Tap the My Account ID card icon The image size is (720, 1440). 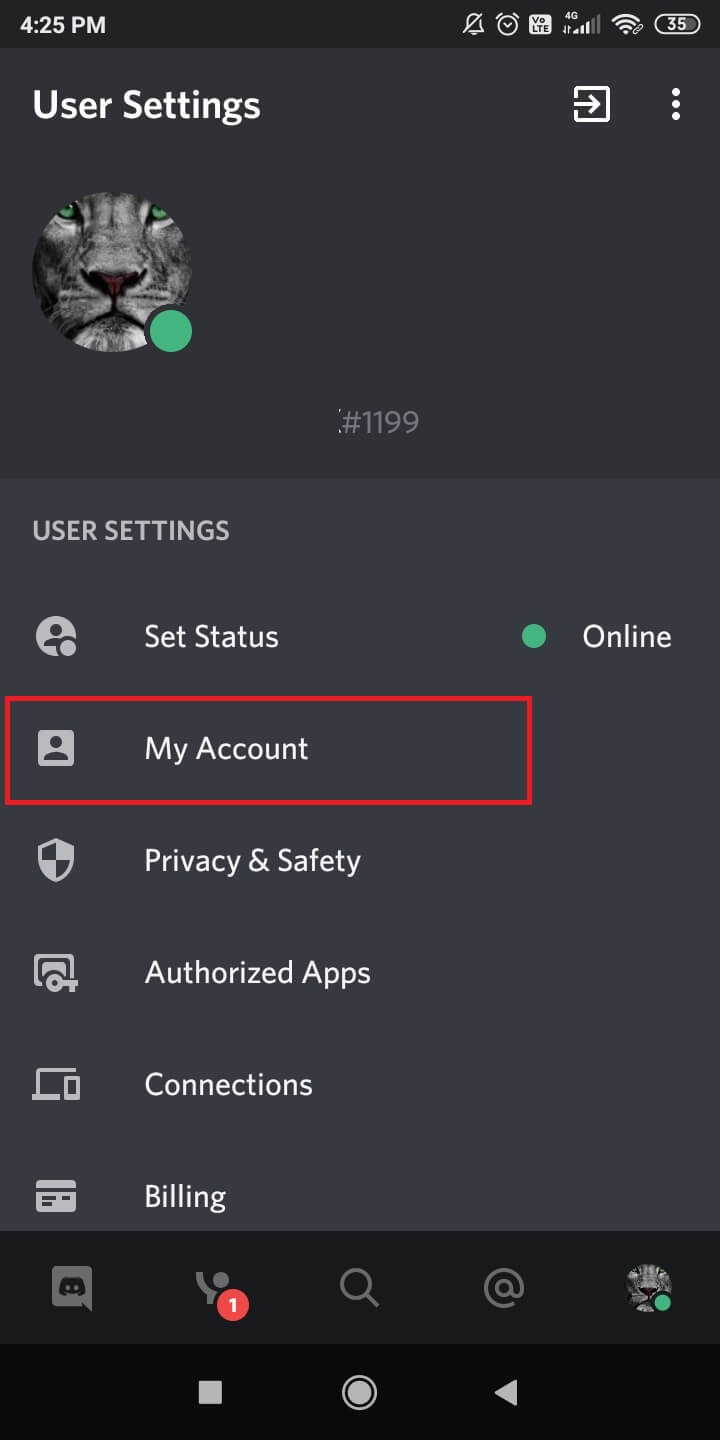56,748
